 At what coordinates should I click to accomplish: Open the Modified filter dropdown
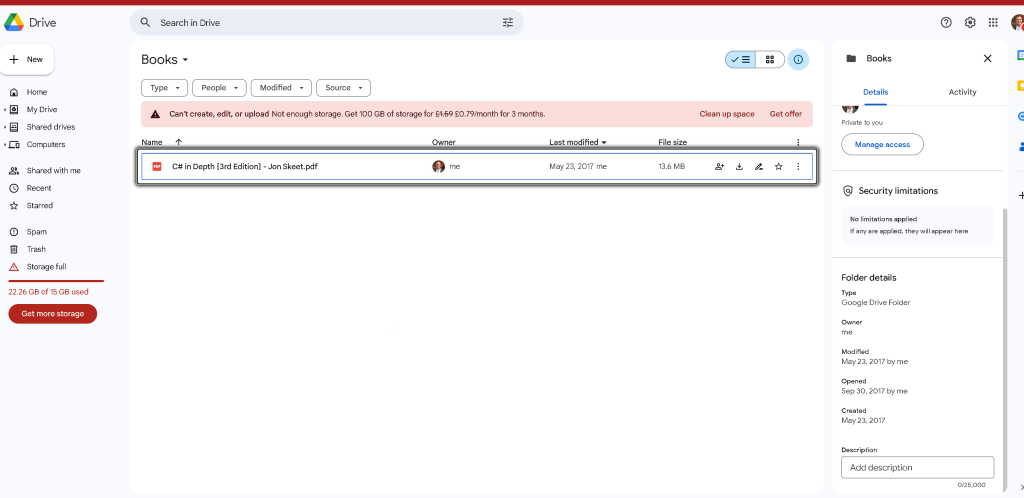(x=281, y=87)
